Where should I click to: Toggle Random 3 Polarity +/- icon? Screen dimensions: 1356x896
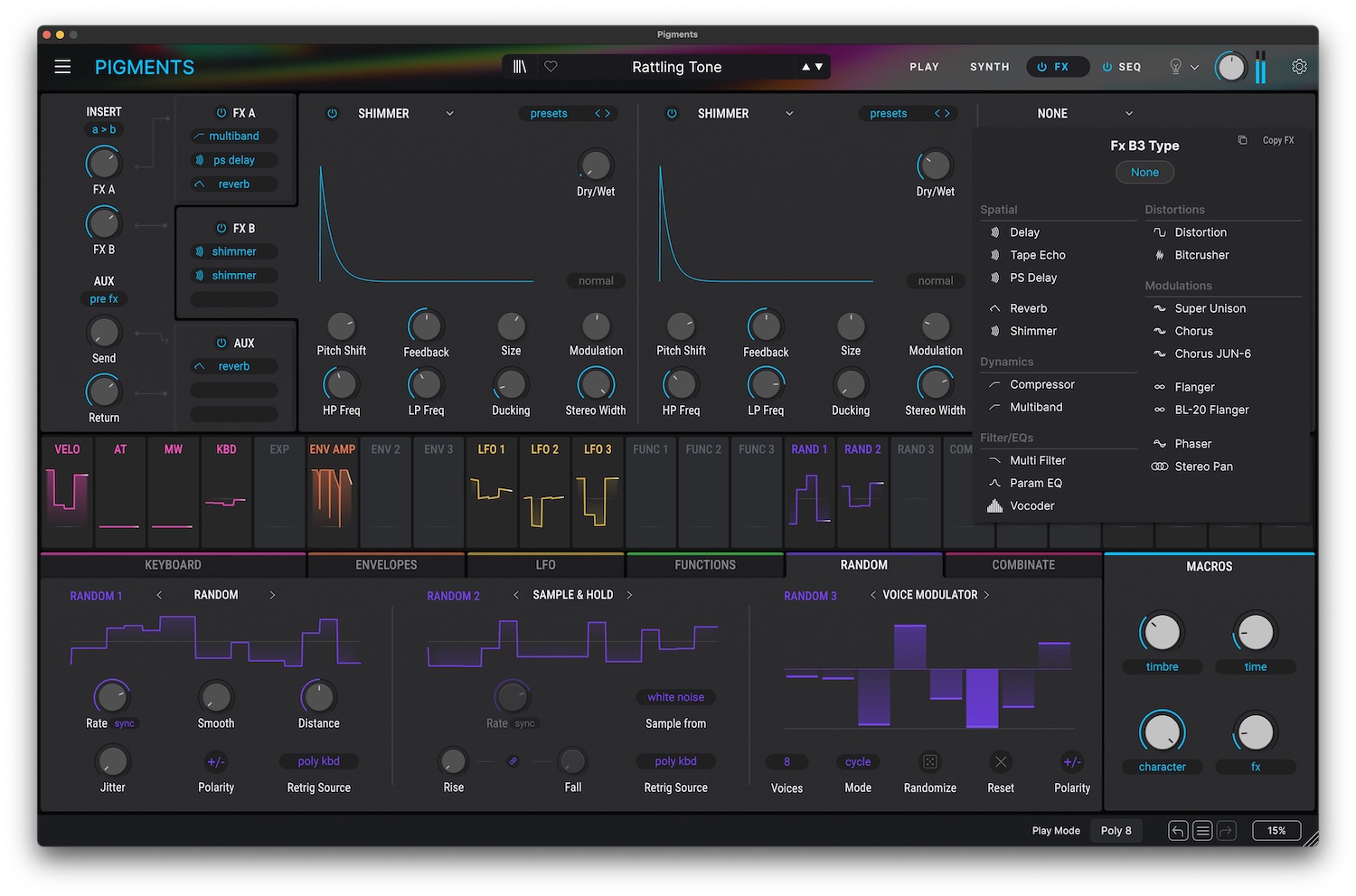(x=1072, y=762)
